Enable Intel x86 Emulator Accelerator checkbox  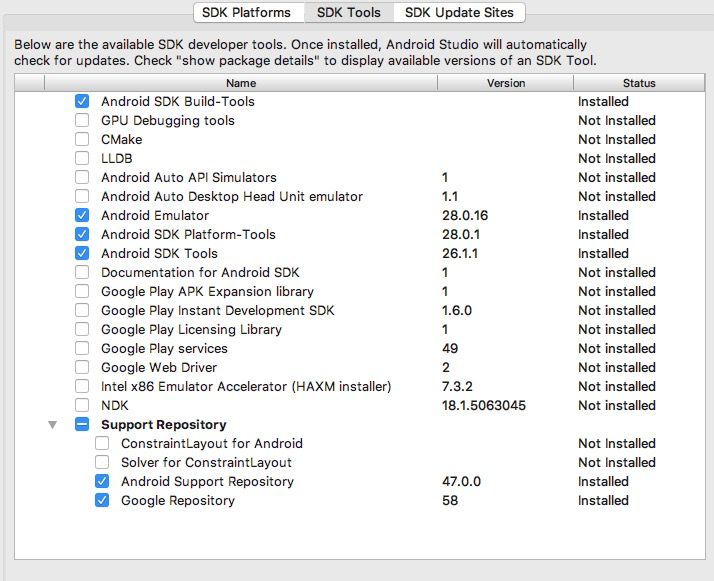click(82, 386)
